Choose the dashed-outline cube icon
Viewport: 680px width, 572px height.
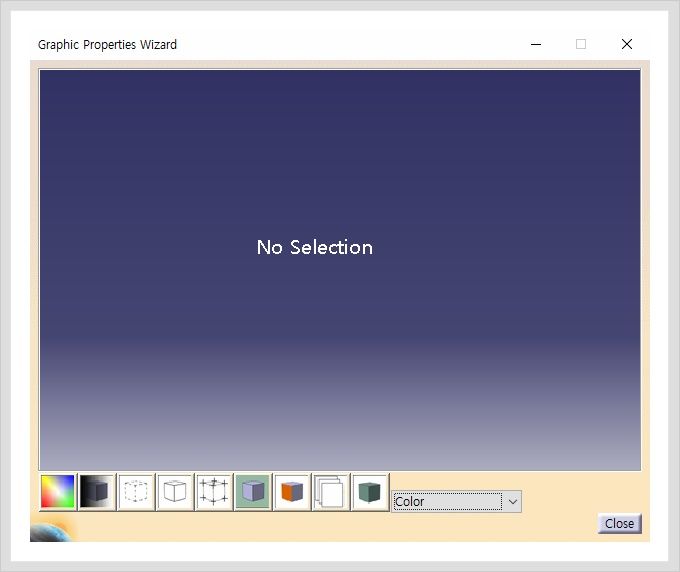click(136, 492)
